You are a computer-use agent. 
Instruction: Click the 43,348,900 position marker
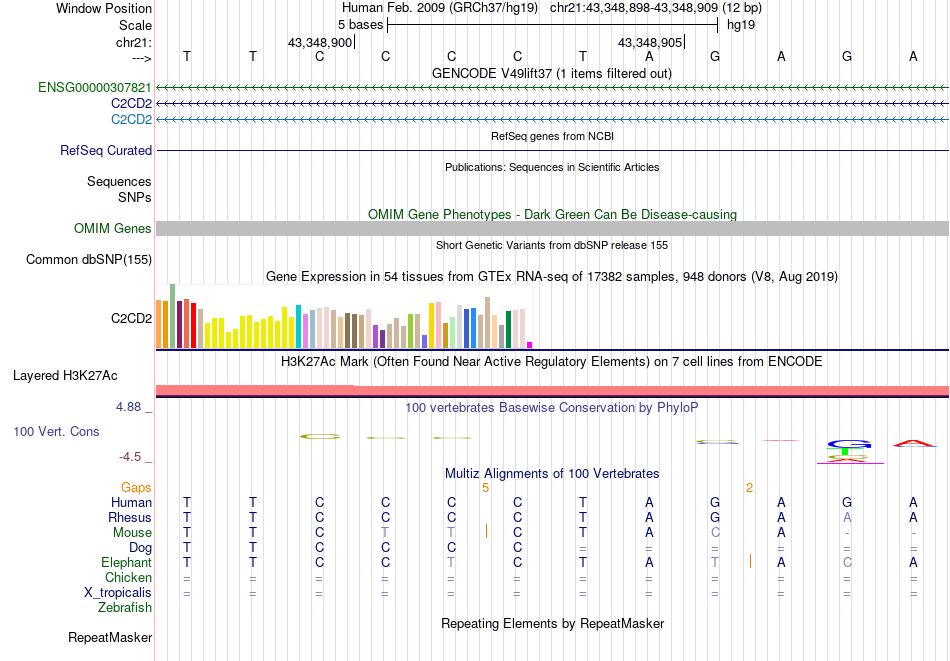click(x=319, y=42)
